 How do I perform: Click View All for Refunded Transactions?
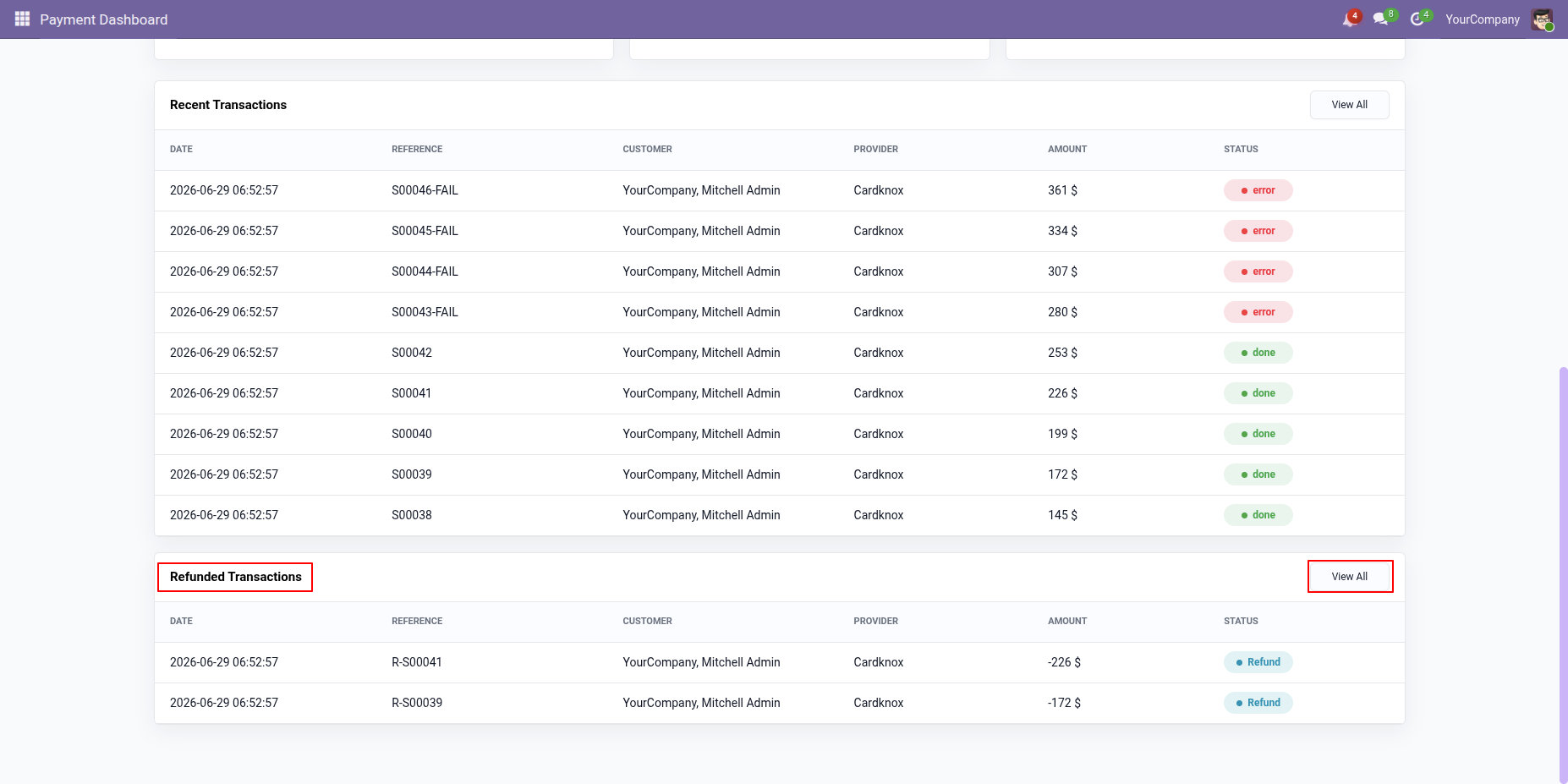[1349, 577]
